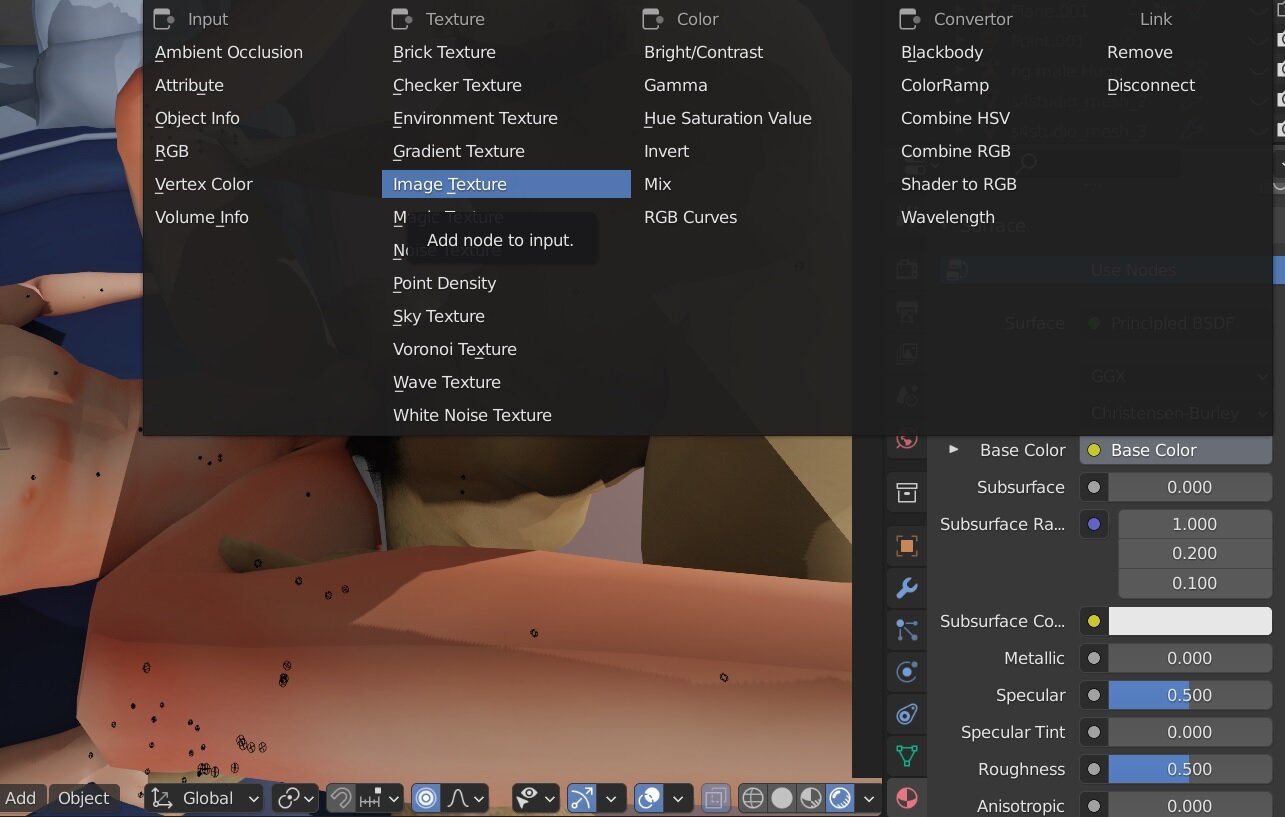Open the Object Constraints tab

click(906, 714)
